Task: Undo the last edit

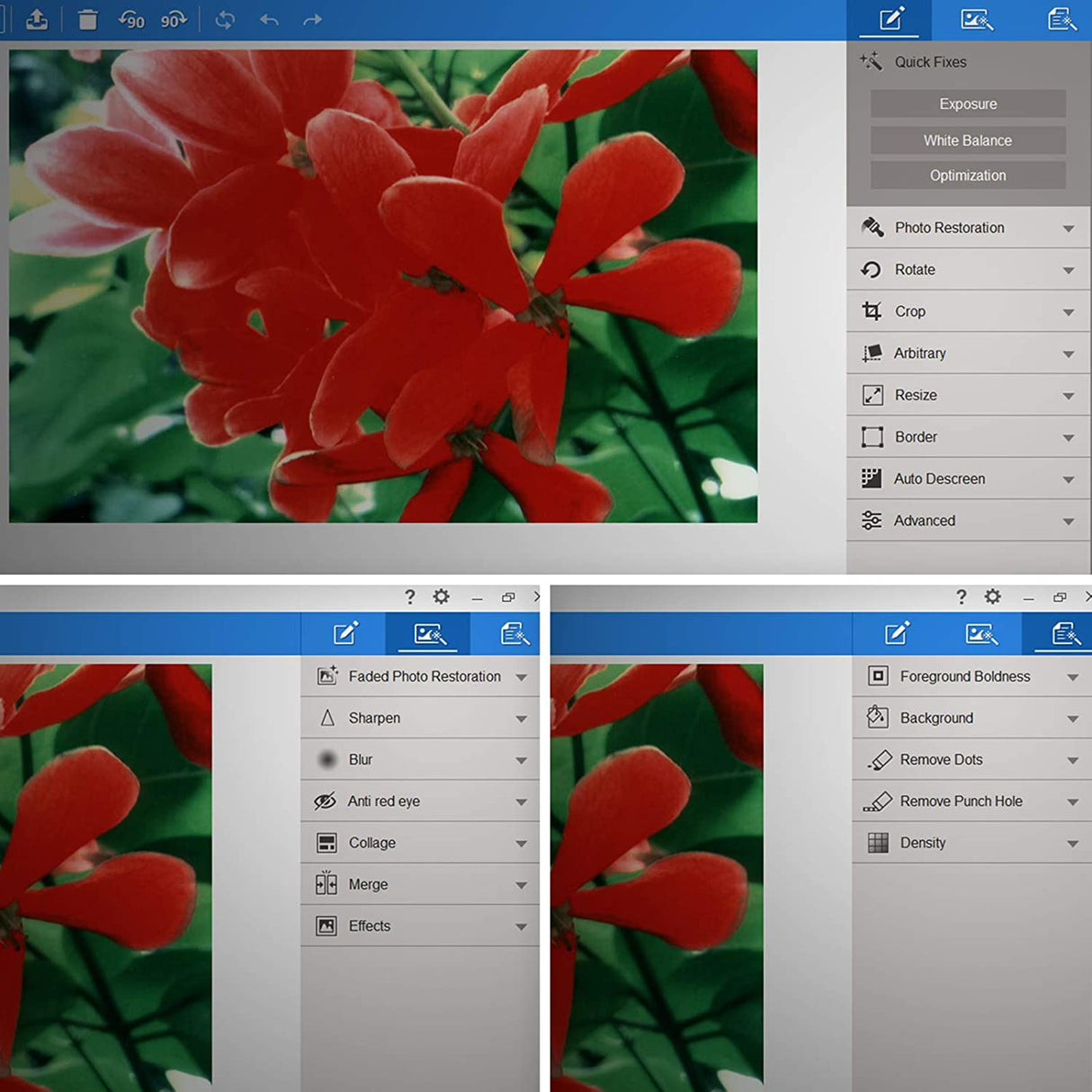Action: click(269, 19)
